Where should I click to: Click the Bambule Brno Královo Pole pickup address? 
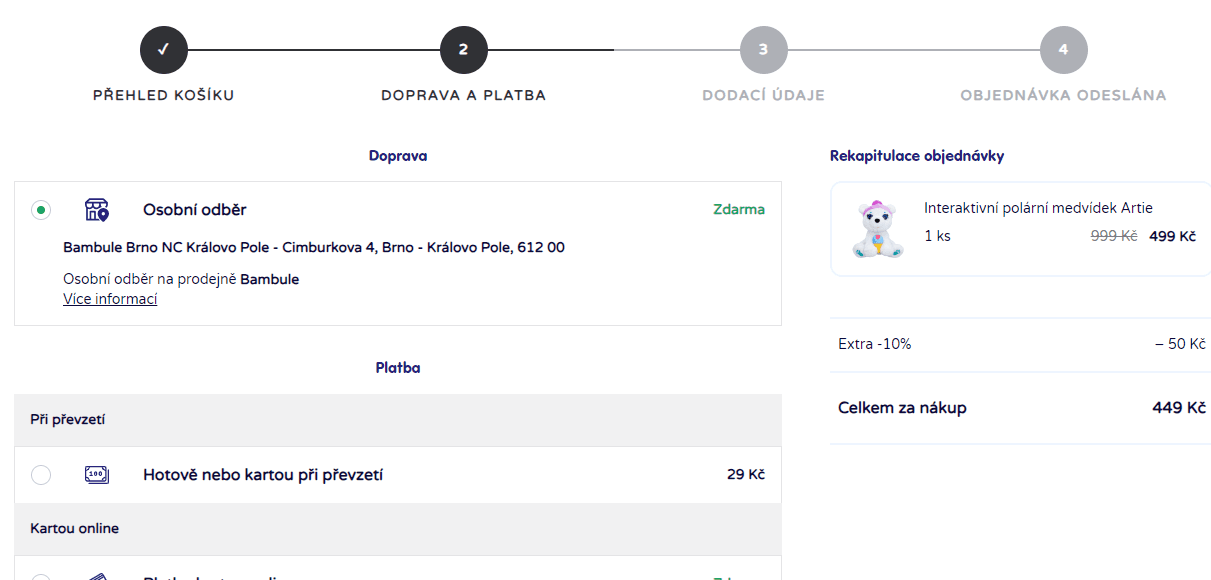[314, 247]
